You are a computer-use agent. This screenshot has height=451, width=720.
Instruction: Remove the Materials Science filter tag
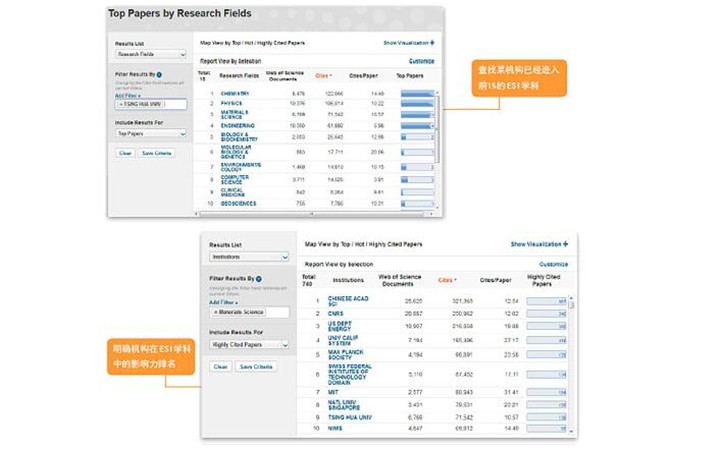[214, 313]
